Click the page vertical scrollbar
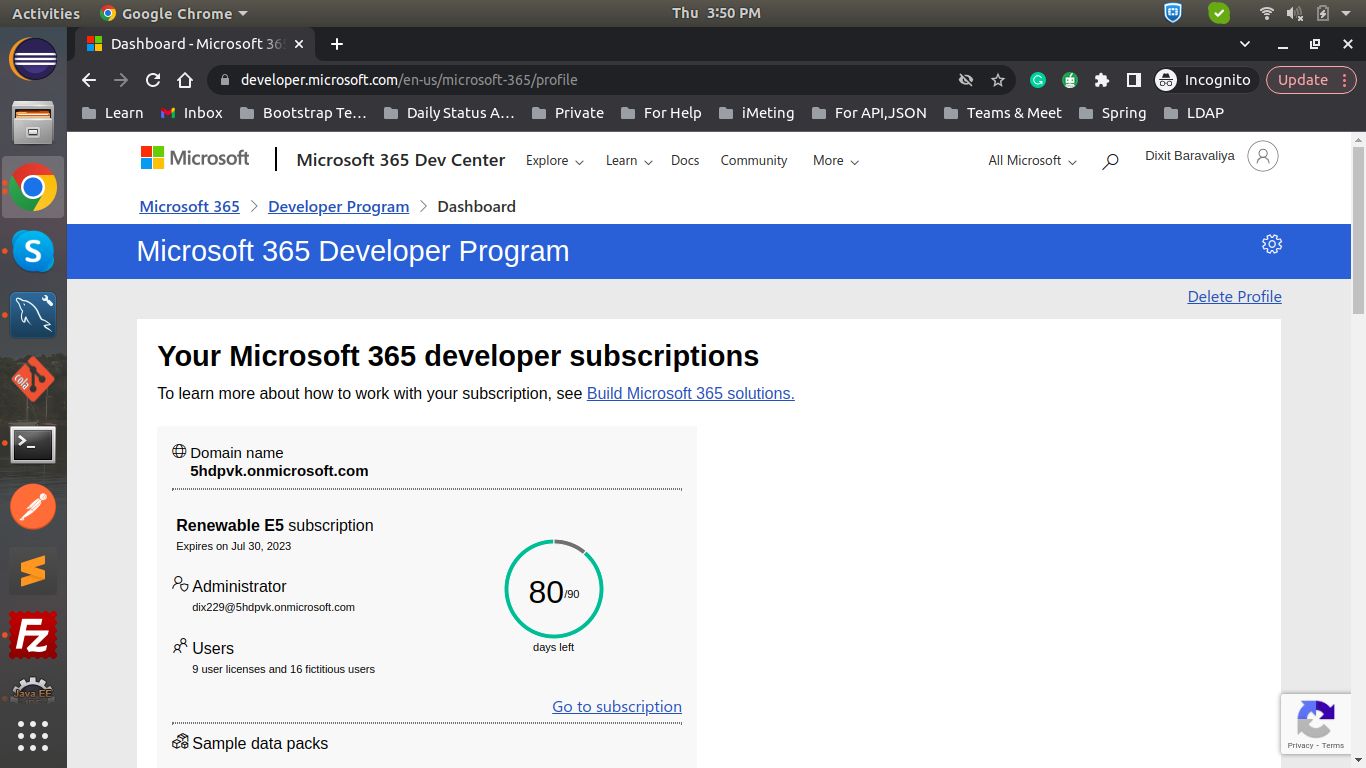The height and width of the screenshot is (768, 1366). coord(1358,230)
